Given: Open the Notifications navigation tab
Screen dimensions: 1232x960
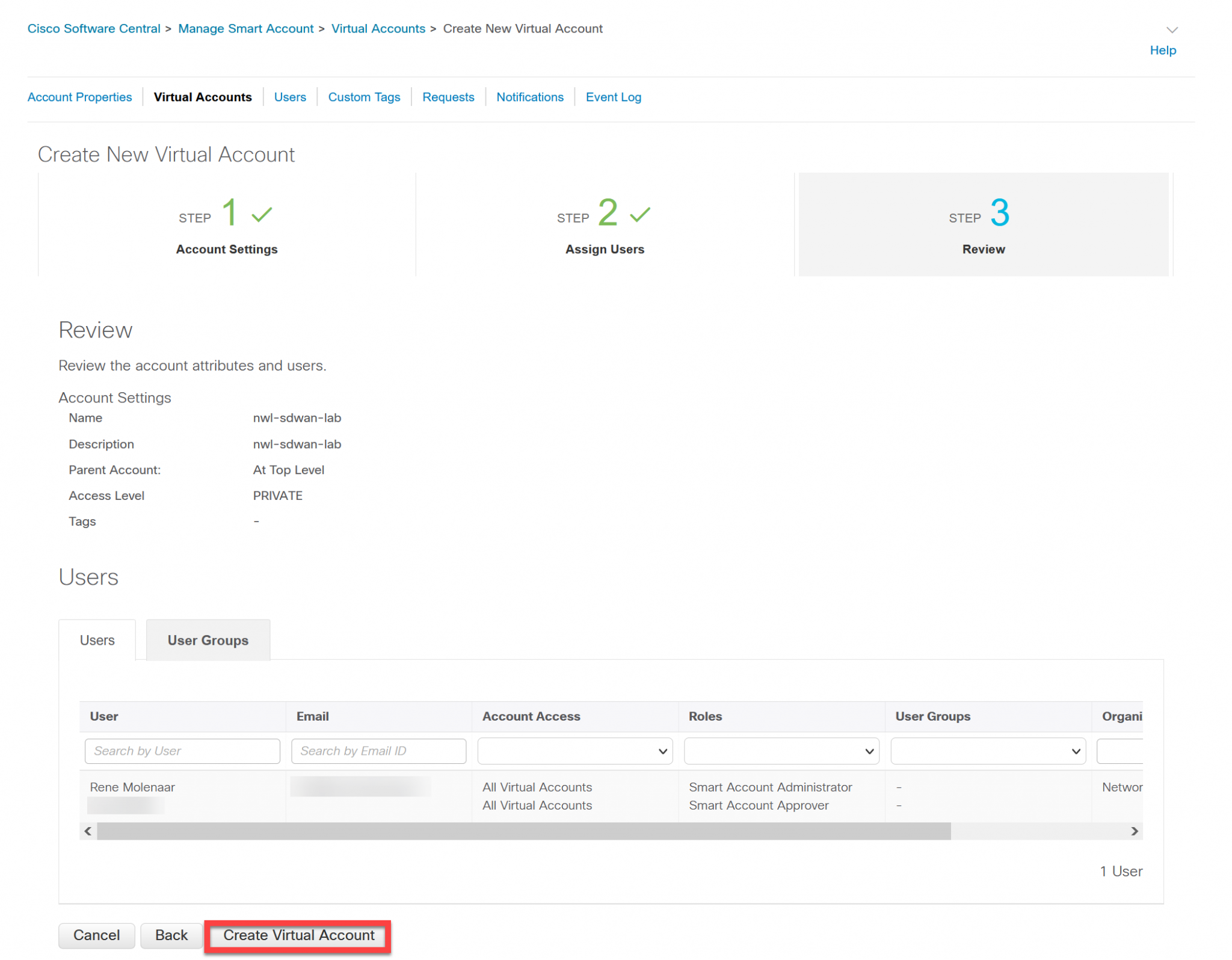Looking at the screenshot, I should [529, 97].
